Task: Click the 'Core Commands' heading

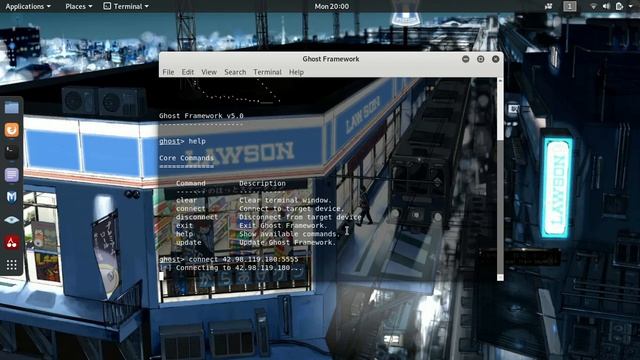Action: (187, 158)
